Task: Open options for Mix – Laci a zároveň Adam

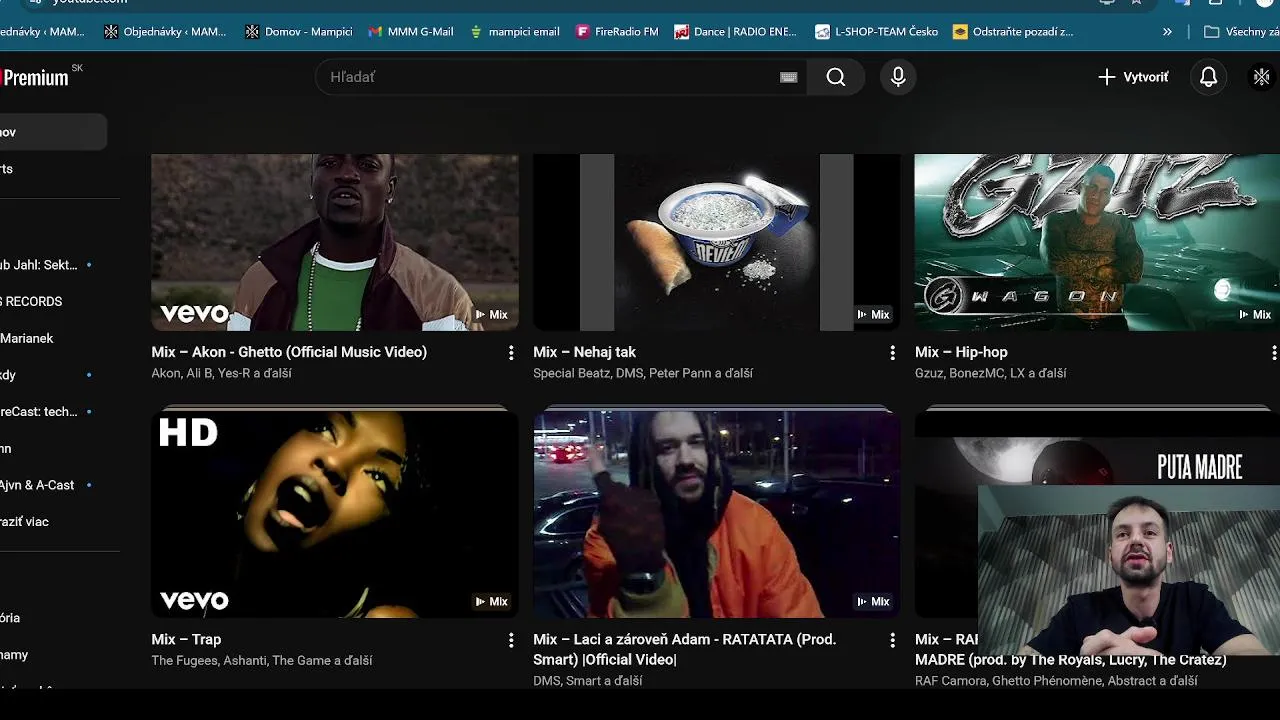Action: click(893, 640)
